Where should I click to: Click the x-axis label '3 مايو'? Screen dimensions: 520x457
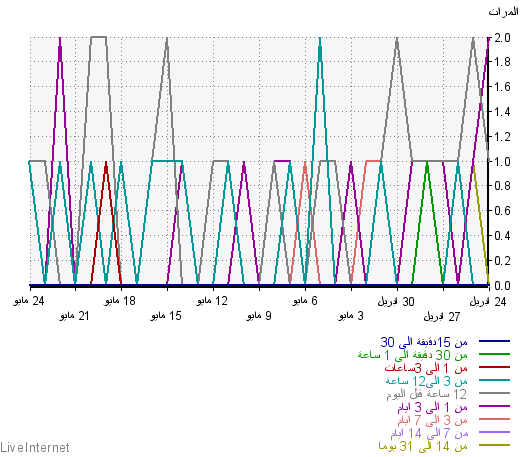351,316
